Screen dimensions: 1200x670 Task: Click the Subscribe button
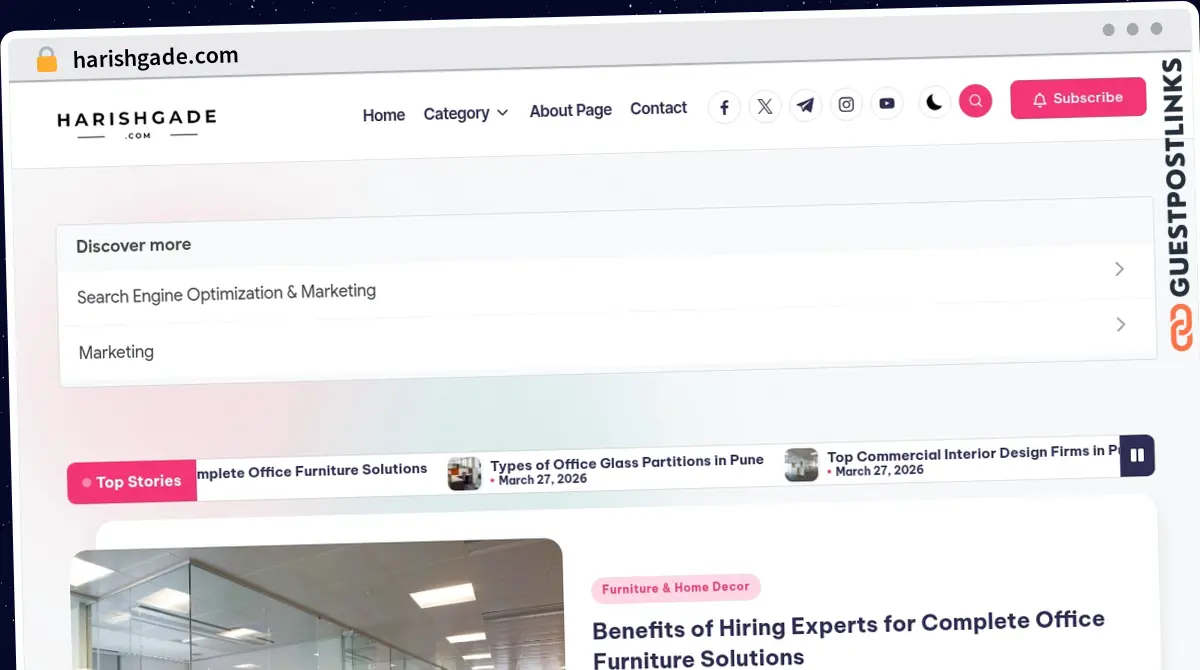pos(1078,98)
